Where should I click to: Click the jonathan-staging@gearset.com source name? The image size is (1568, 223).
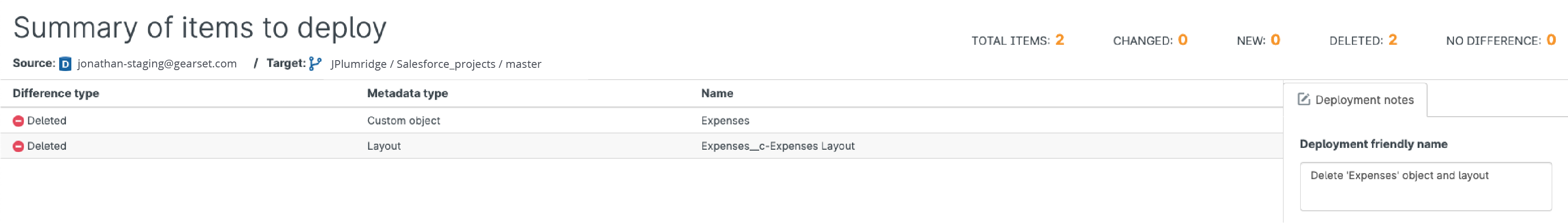pos(157,64)
